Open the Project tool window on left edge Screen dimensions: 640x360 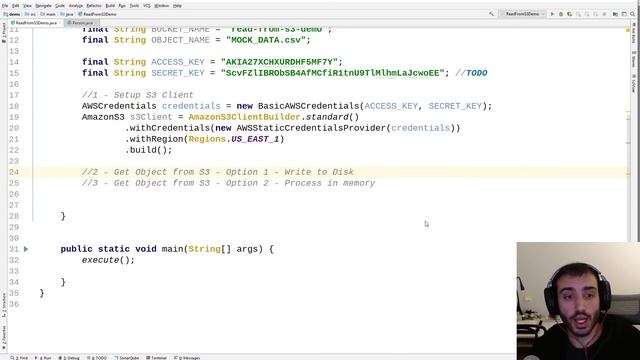(4, 33)
